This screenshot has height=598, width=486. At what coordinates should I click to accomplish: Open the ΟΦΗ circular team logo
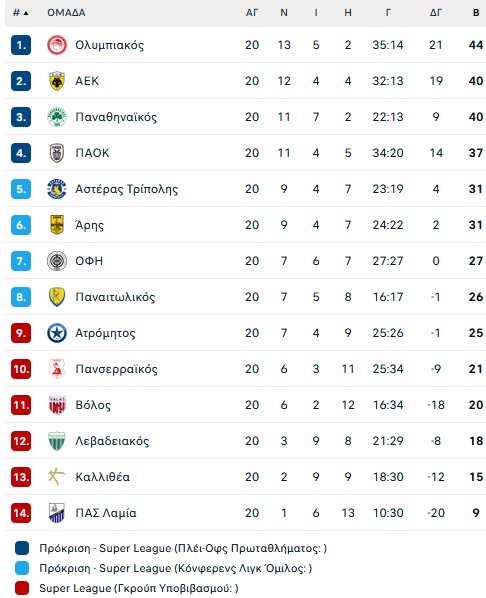[x=57, y=261]
